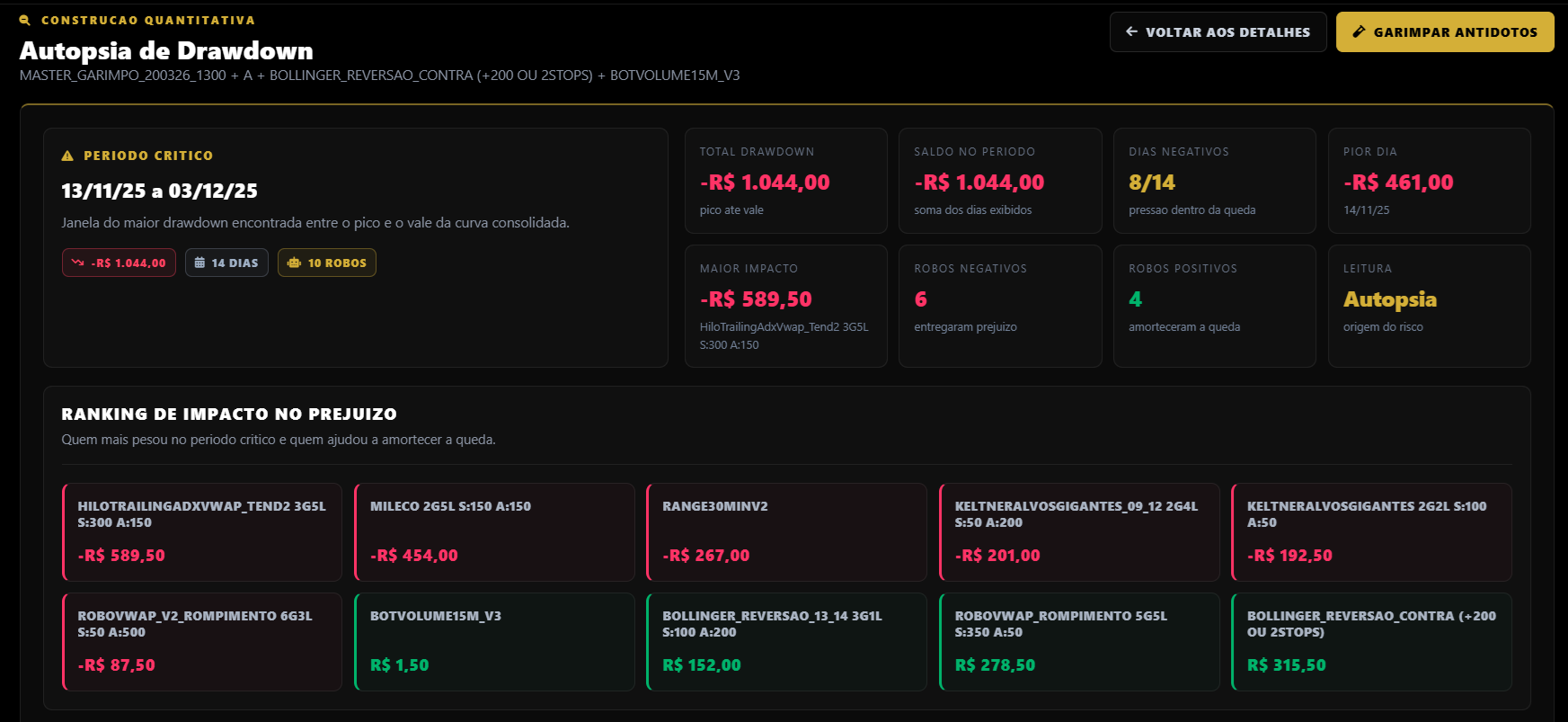The width and height of the screenshot is (1568, 722).
Task: Go back with Voltar aos Detalhes button
Action: (1218, 31)
